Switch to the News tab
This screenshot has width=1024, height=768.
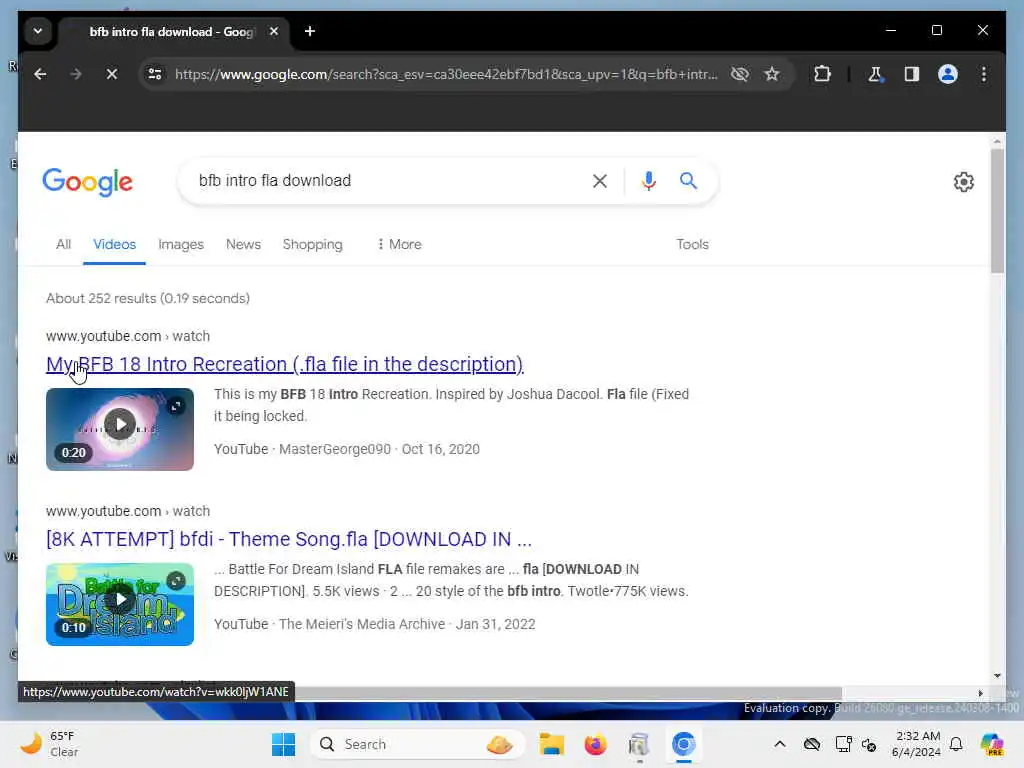[x=243, y=244]
